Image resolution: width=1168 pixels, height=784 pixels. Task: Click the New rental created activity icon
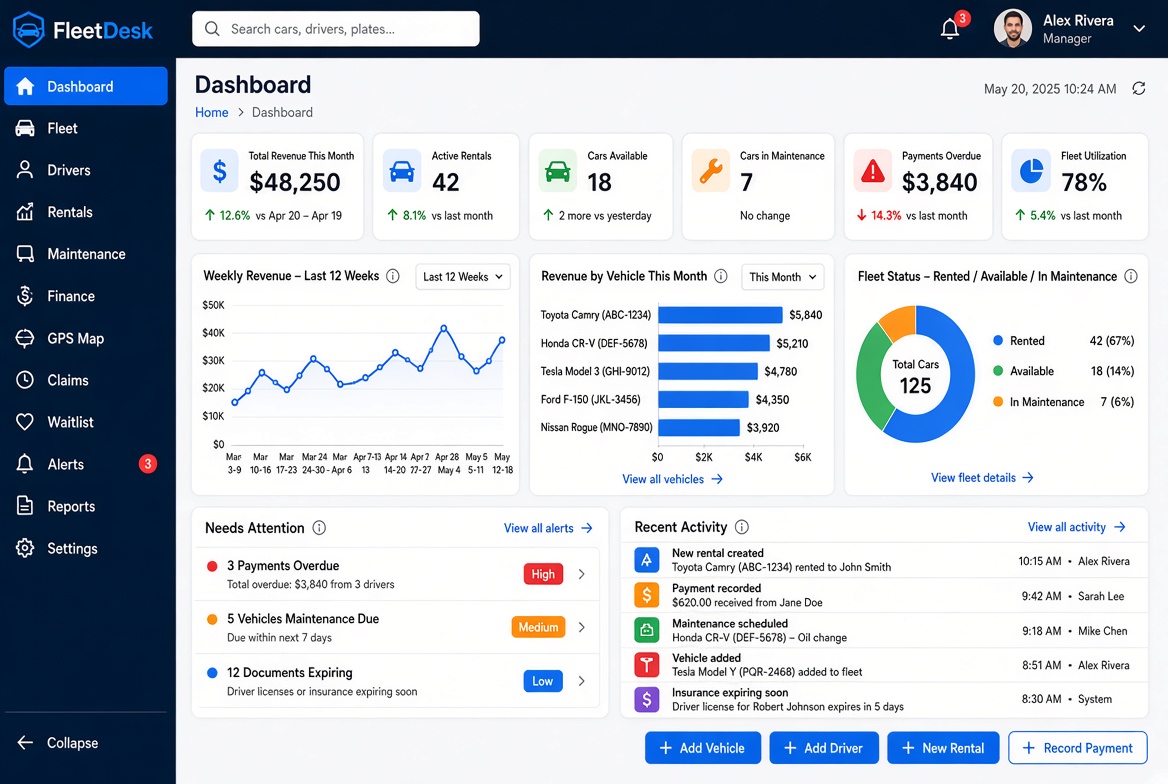647,560
